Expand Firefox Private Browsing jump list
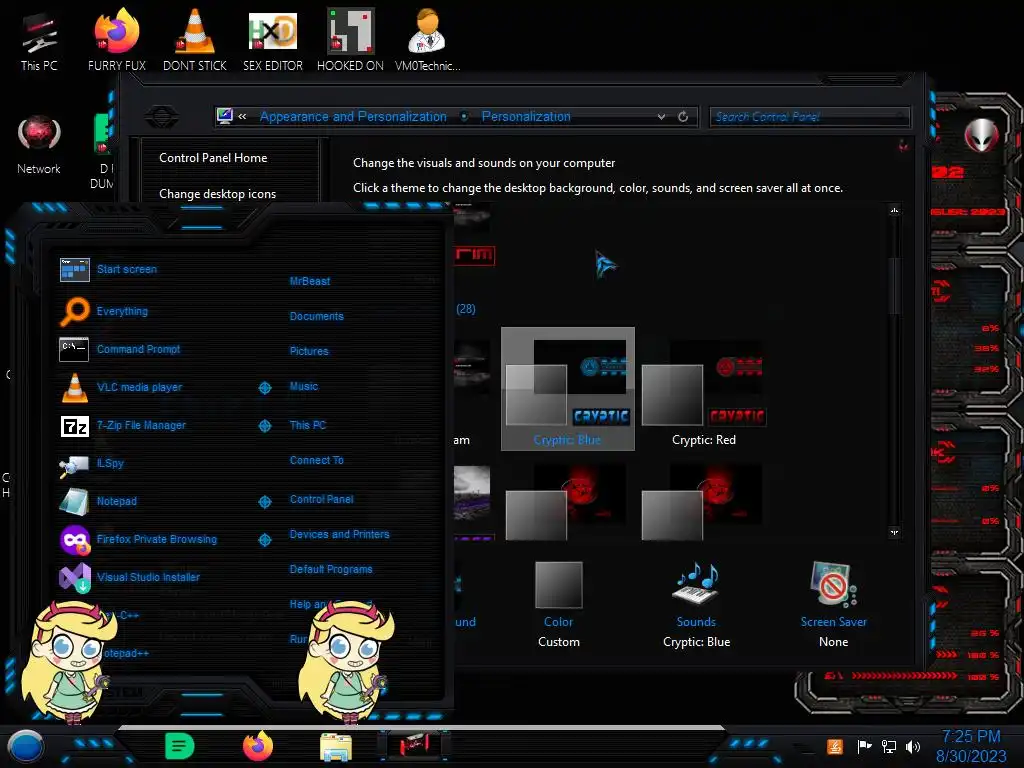 [264, 540]
